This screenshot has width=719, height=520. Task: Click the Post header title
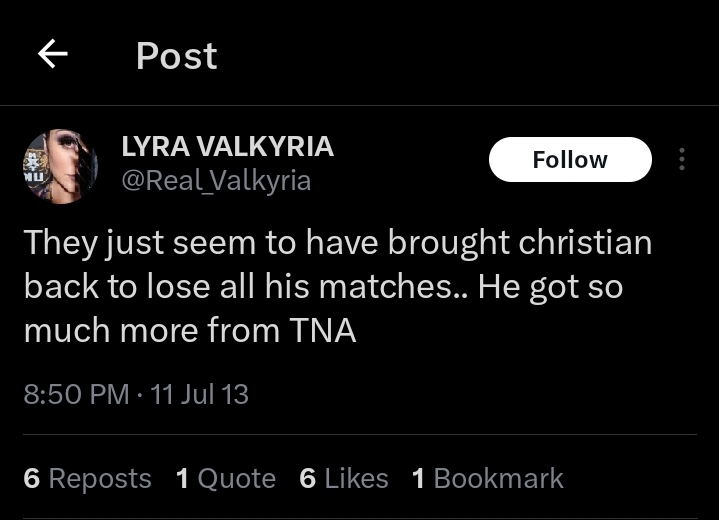[177, 56]
